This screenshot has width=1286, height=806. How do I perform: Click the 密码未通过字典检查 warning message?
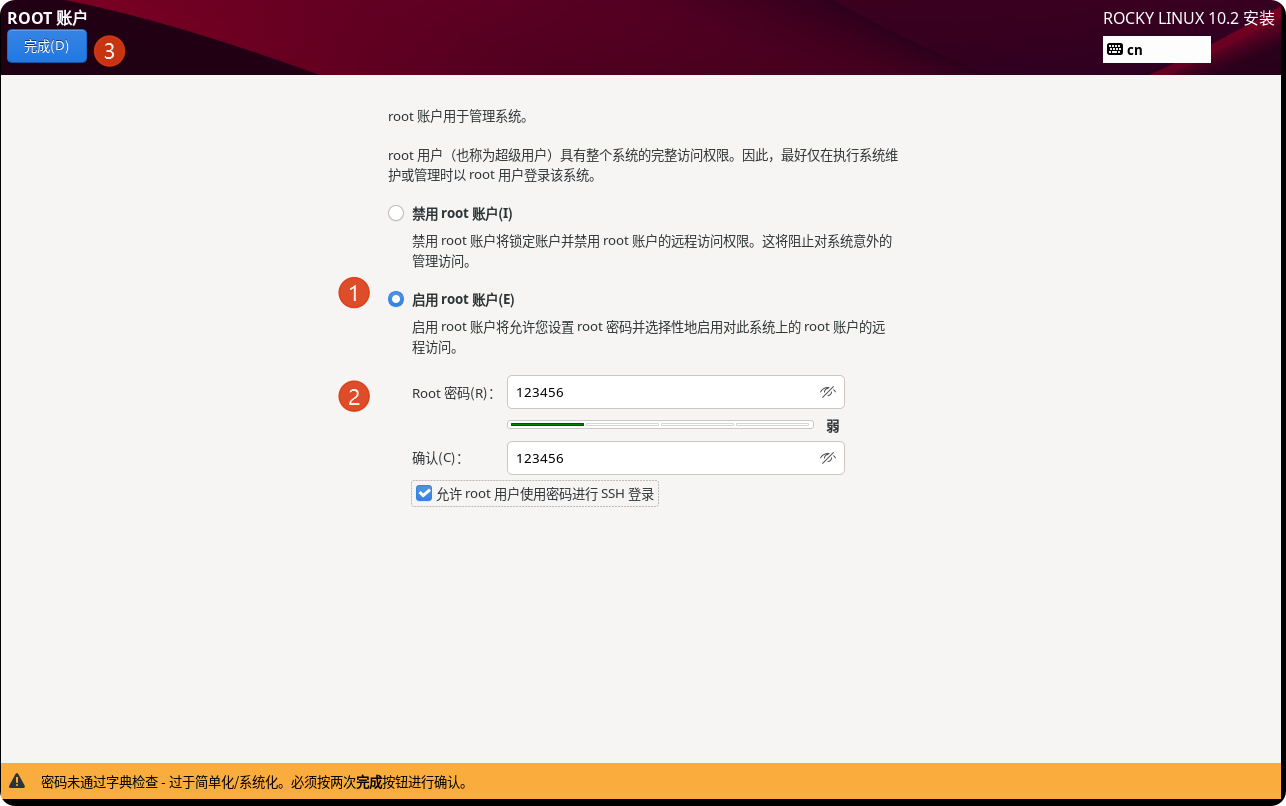pos(254,783)
